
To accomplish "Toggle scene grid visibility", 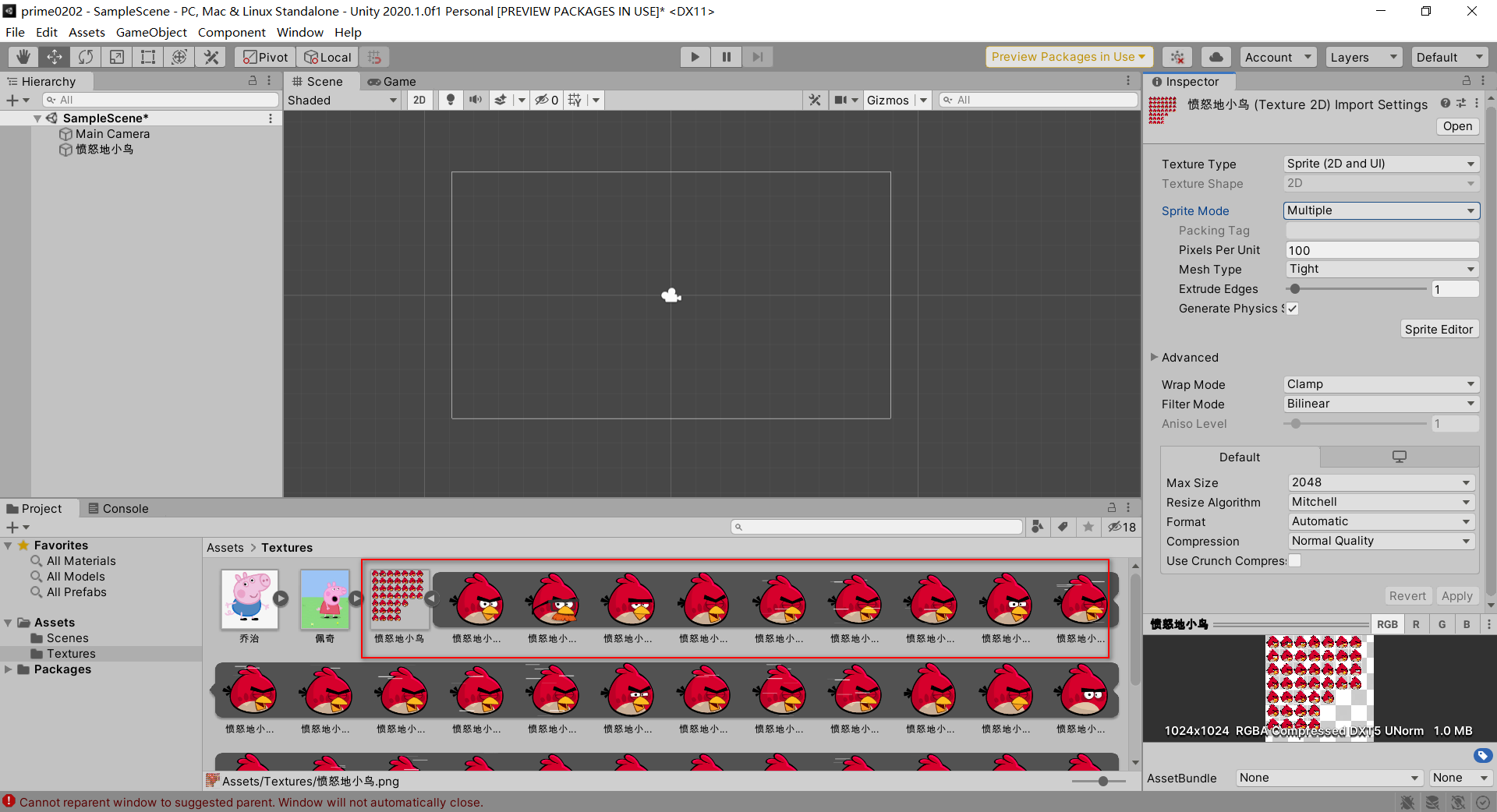I will [575, 100].
